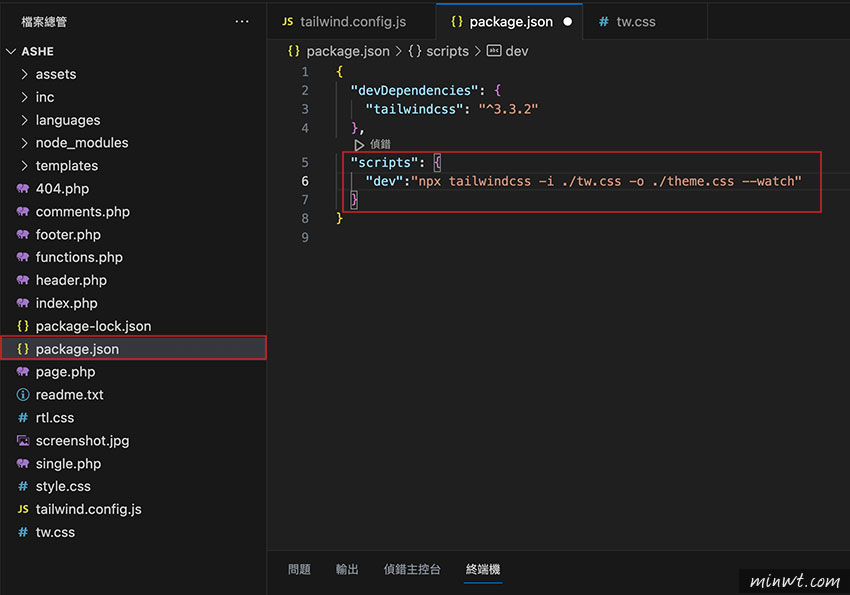The image size is (850, 595).
Task: Click dev in the breadcrumb path
Action: click(x=517, y=51)
